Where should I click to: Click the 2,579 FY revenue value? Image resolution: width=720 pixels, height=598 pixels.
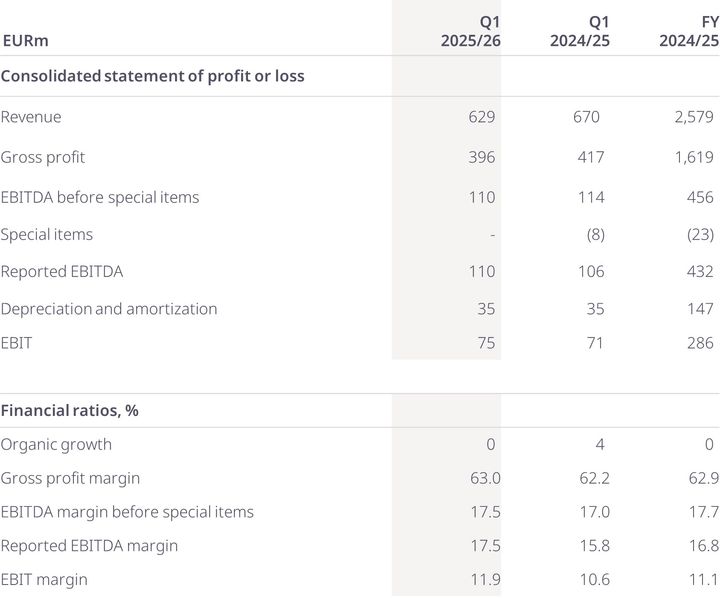point(694,117)
